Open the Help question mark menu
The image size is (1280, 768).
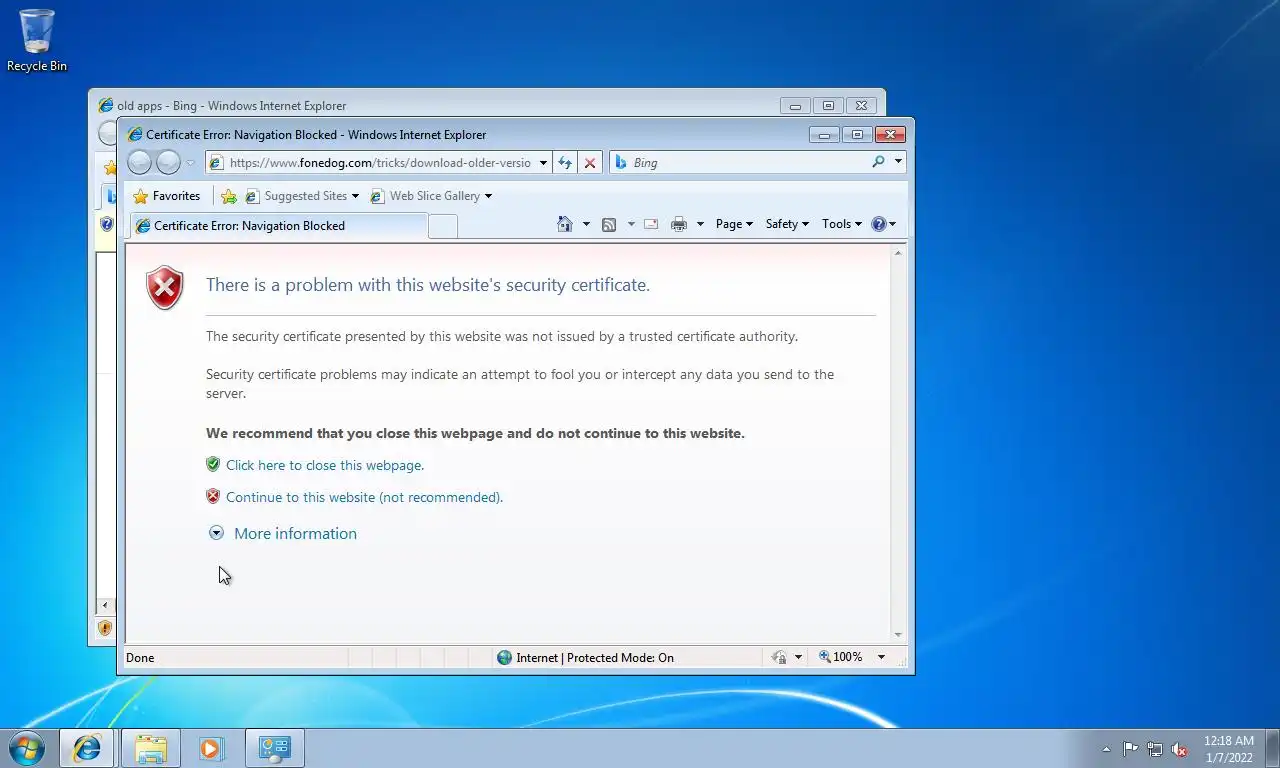click(883, 224)
